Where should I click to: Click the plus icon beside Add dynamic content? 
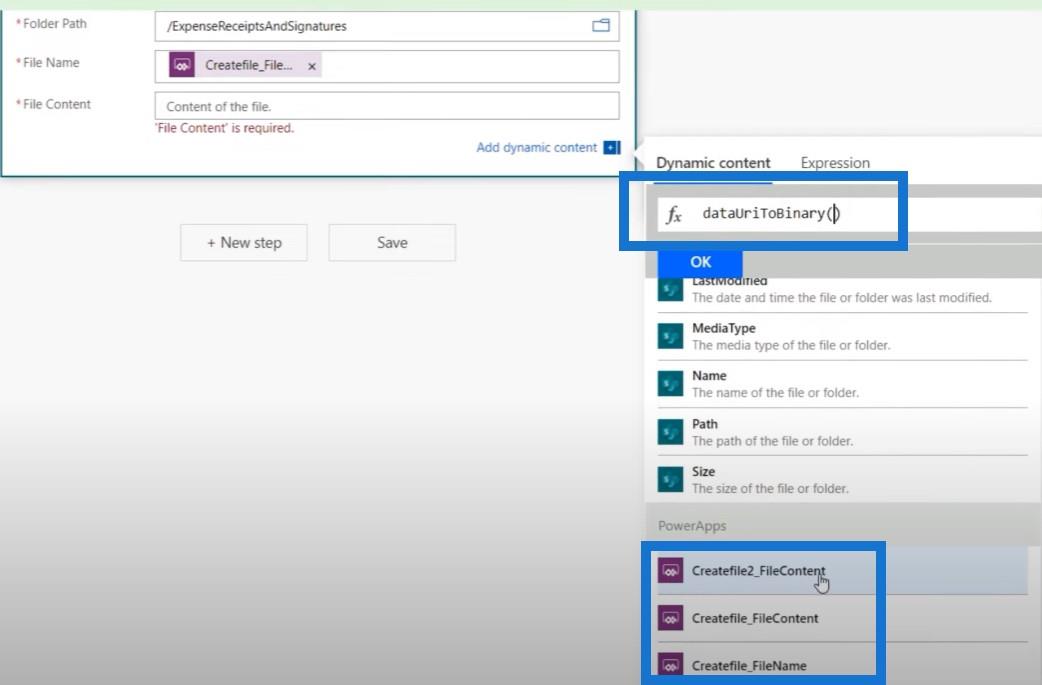pyautogui.click(x=611, y=147)
